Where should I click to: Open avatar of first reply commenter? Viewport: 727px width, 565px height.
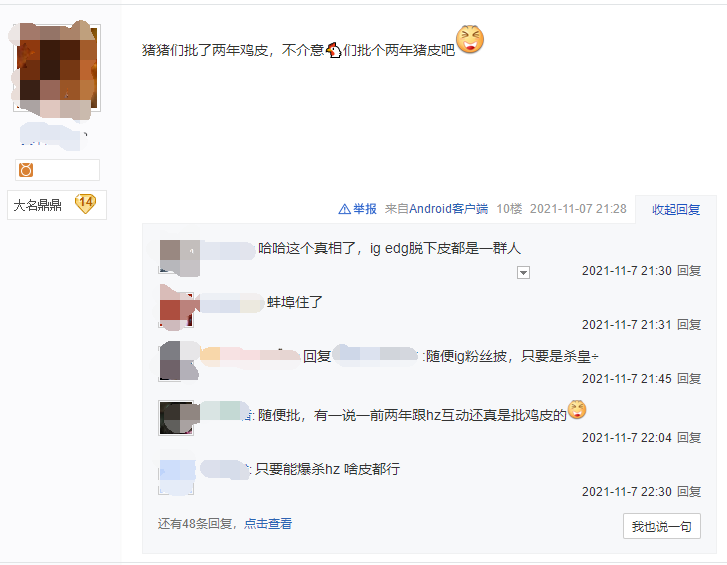[x=179, y=257]
